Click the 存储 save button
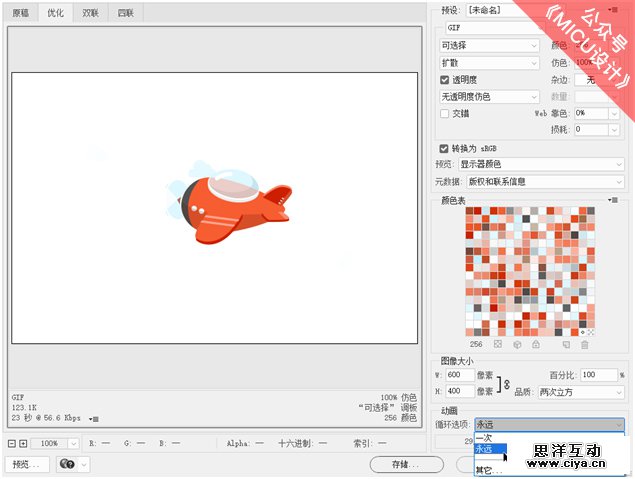This screenshot has width=635, height=479. tap(405, 464)
